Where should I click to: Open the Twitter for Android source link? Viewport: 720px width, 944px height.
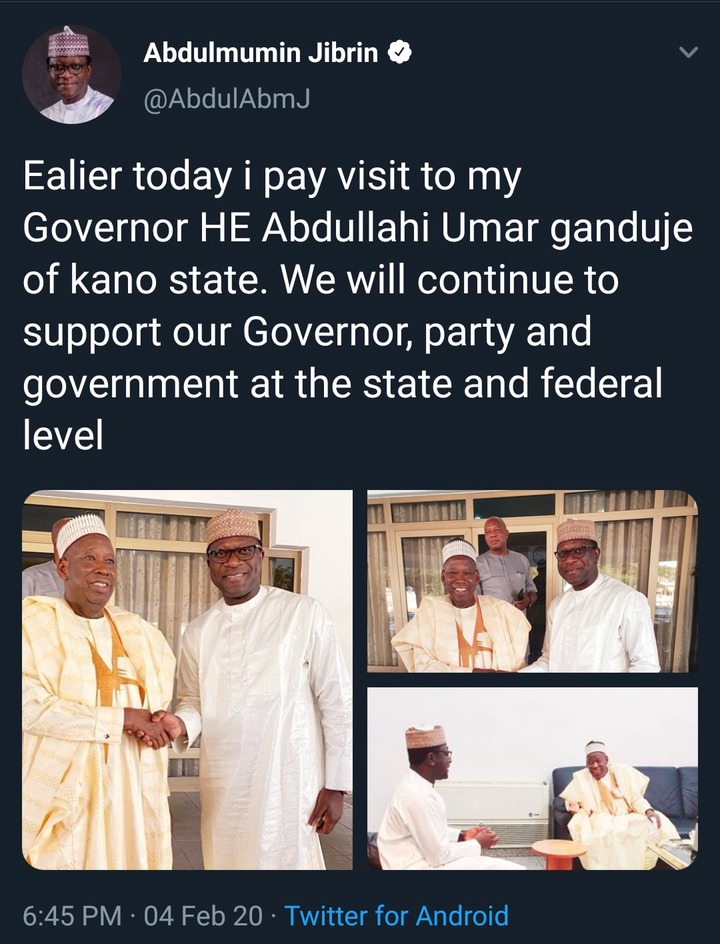point(396,915)
